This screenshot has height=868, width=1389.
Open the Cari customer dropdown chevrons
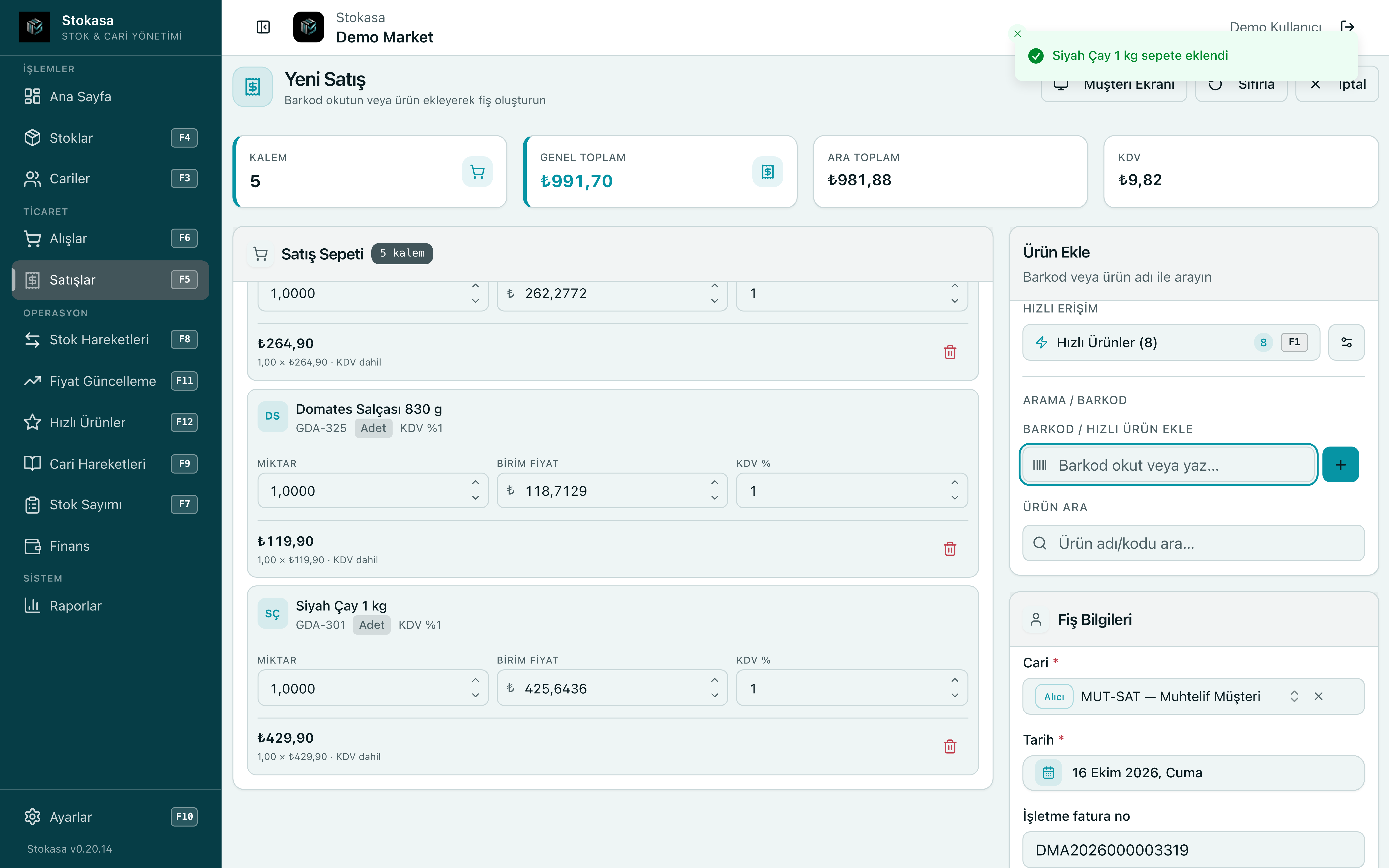(x=1294, y=696)
